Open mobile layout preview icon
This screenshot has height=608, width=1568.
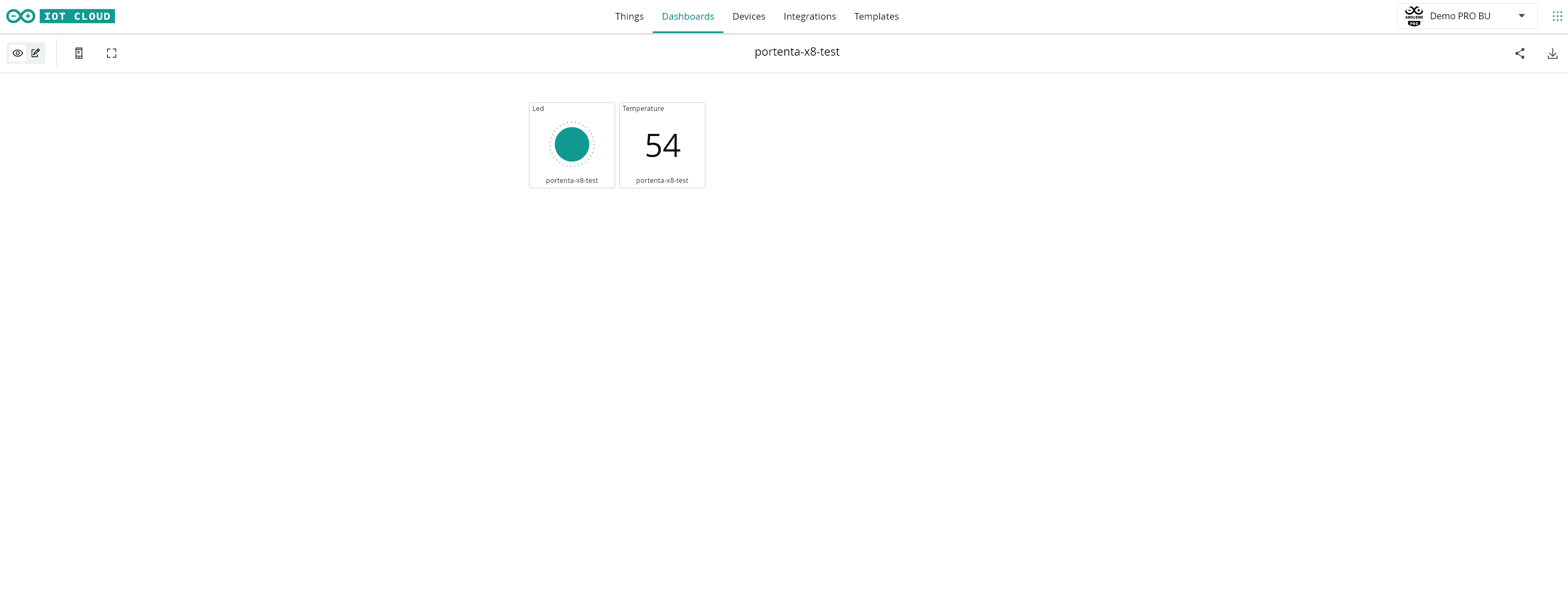tap(79, 54)
